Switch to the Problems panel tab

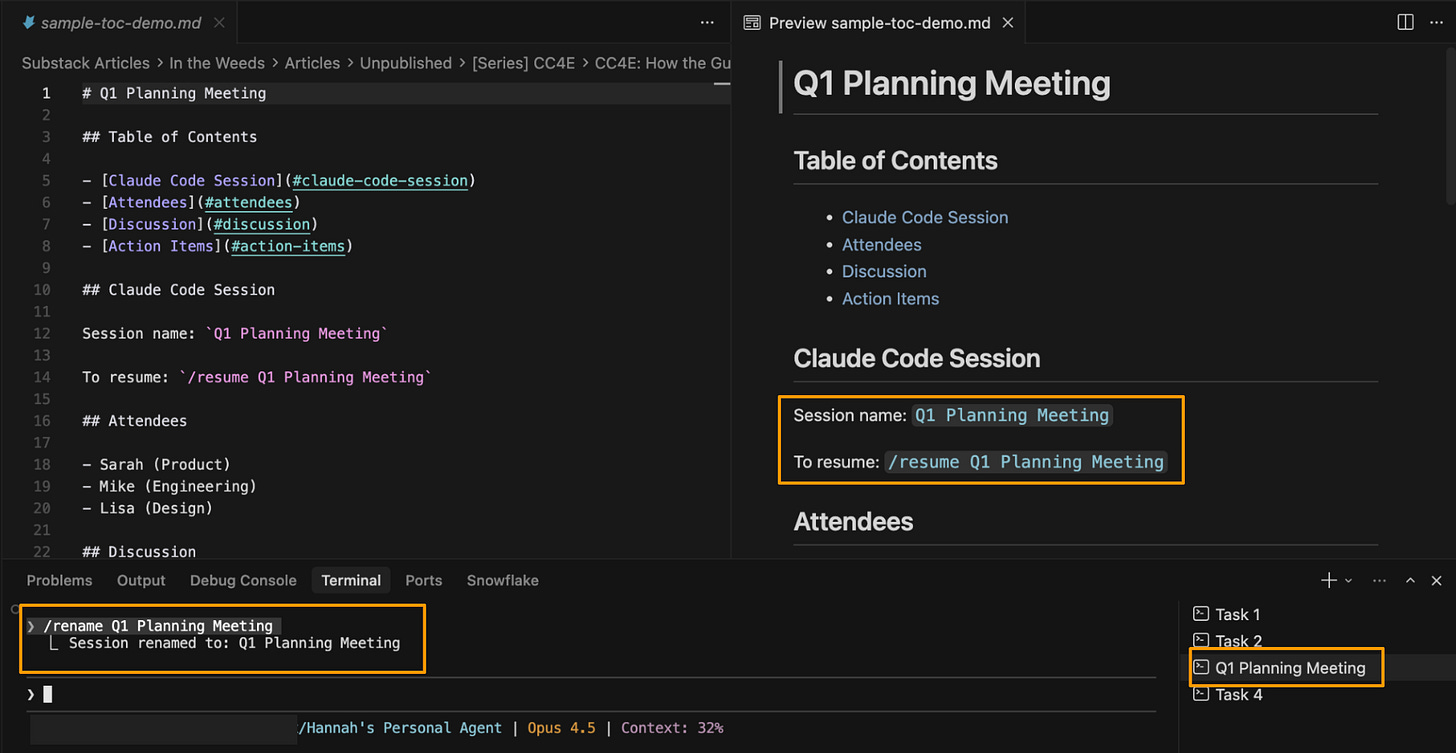[x=59, y=580]
